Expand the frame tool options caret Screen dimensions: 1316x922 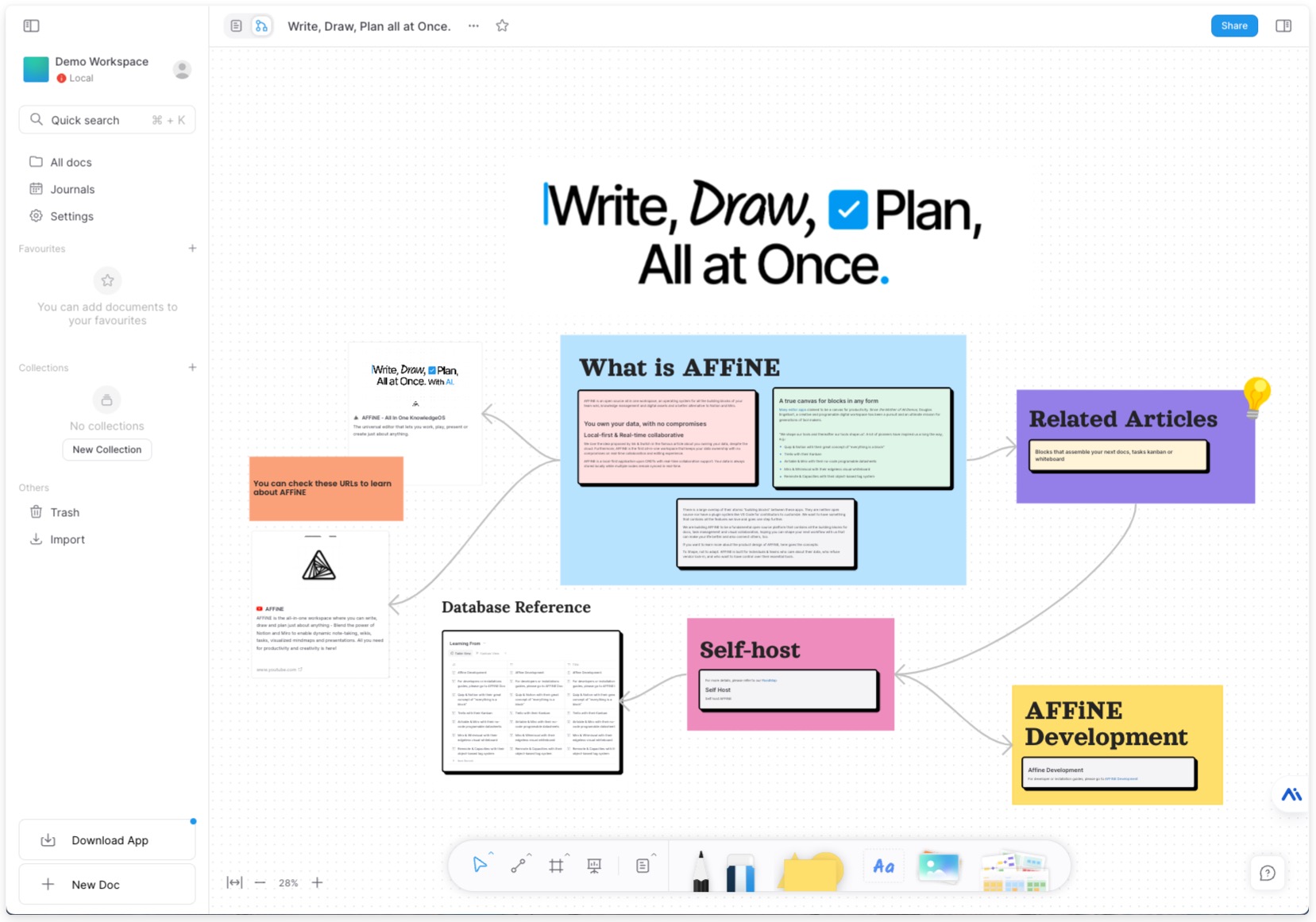point(567,855)
